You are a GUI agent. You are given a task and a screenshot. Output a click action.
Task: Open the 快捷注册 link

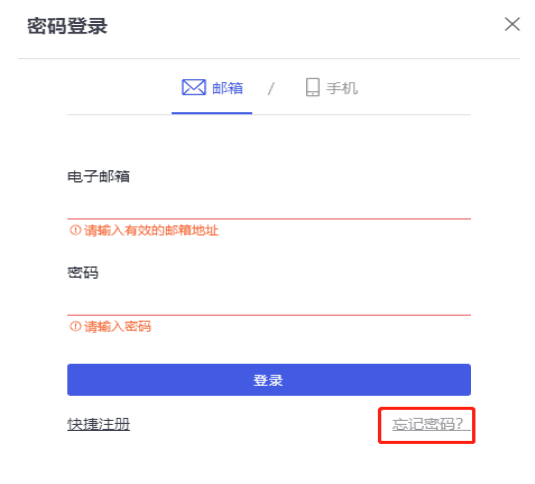click(99, 425)
